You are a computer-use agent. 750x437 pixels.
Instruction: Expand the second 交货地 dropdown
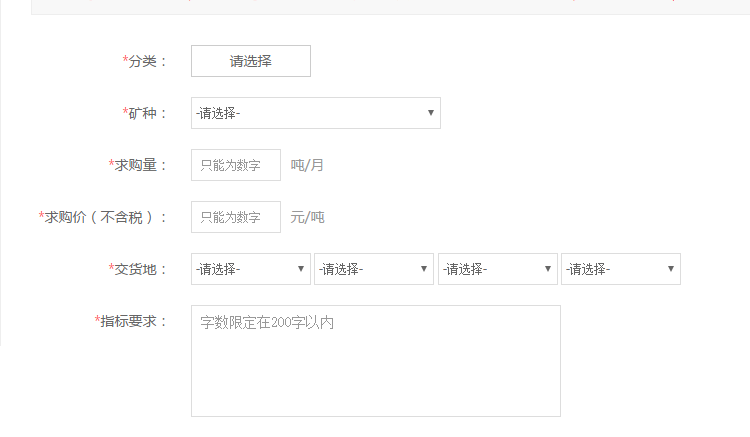[373, 269]
